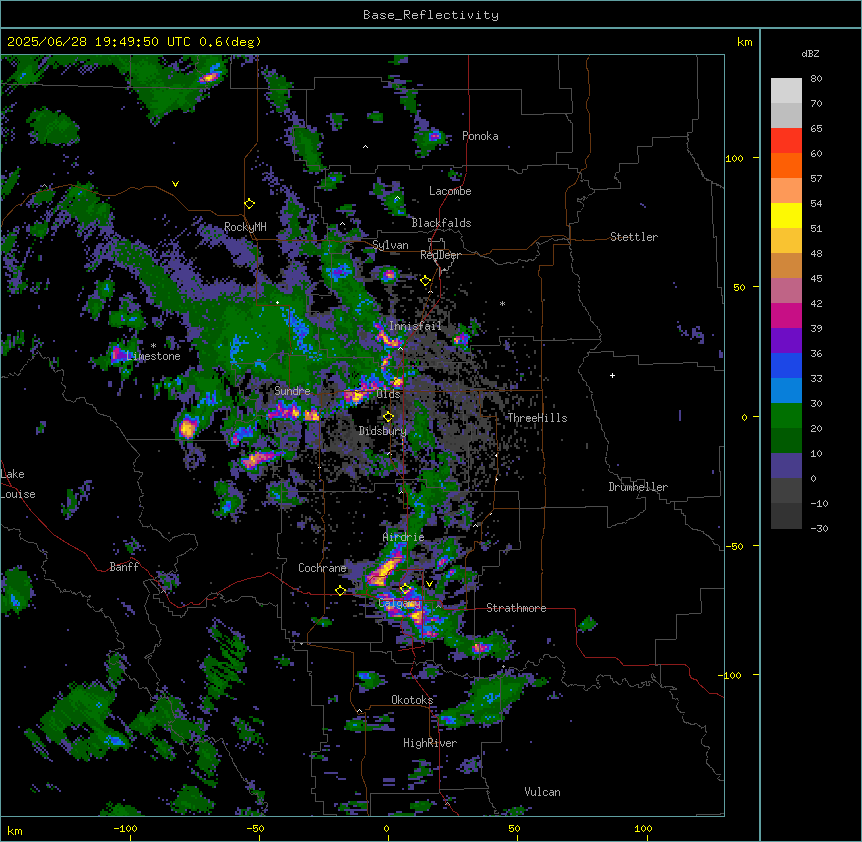Image resolution: width=862 pixels, height=842 pixels.
Task: Click the ThreeHills label
Action: coord(537,418)
